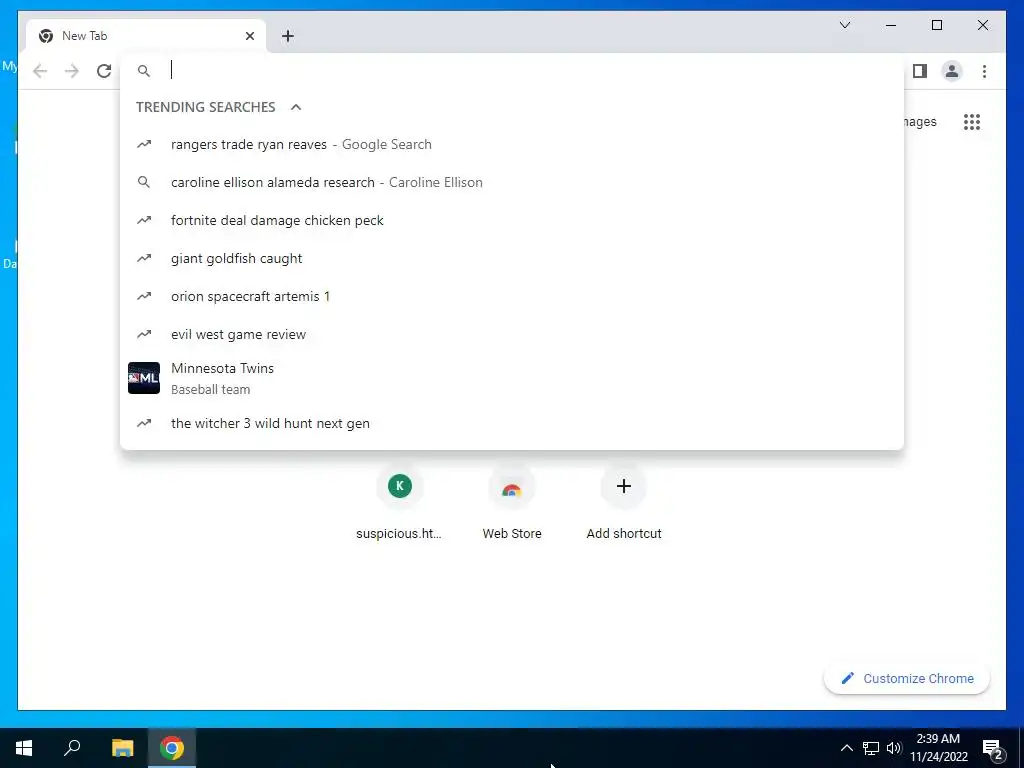The height and width of the screenshot is (768, 1024).
Task: Go forward with the right arrow
Action: pos(72,71)
